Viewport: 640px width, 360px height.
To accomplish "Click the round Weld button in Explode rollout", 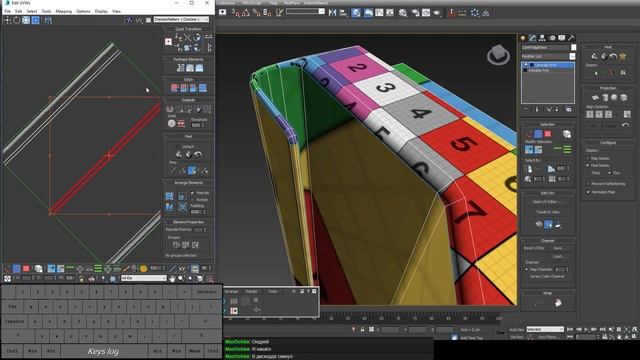I will tap(171, 123).
